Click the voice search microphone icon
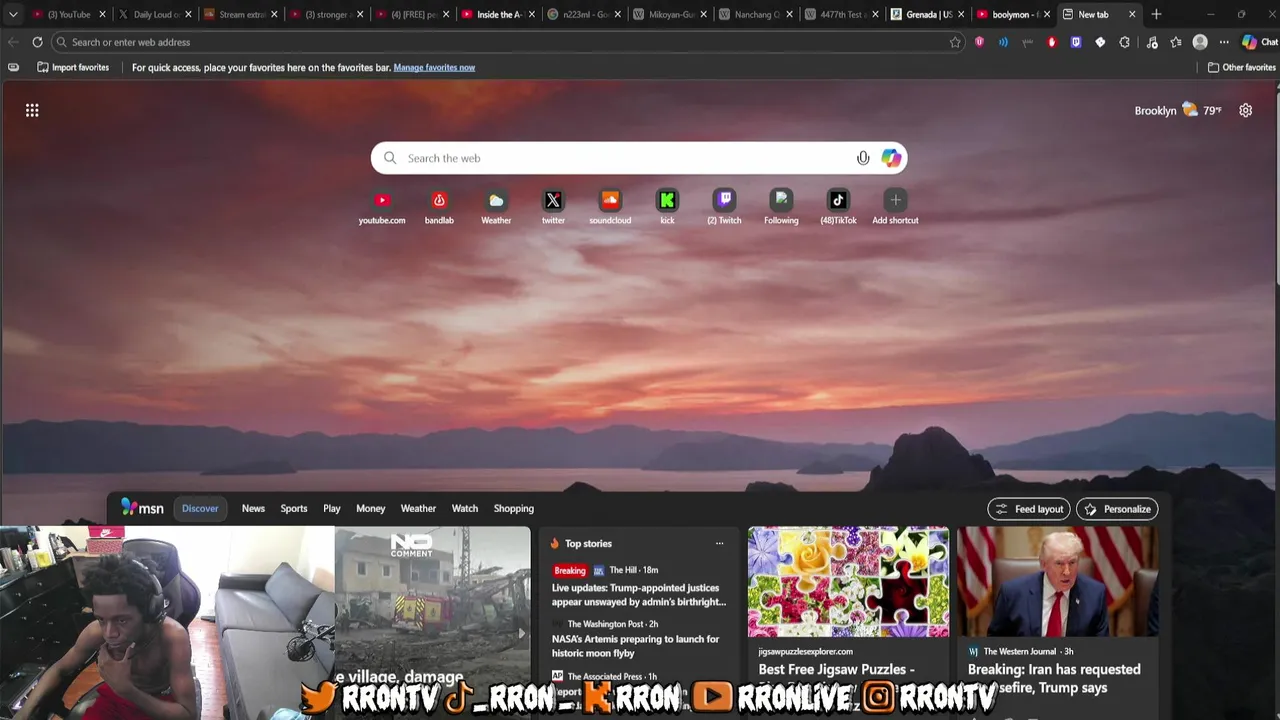 point(863,158)
